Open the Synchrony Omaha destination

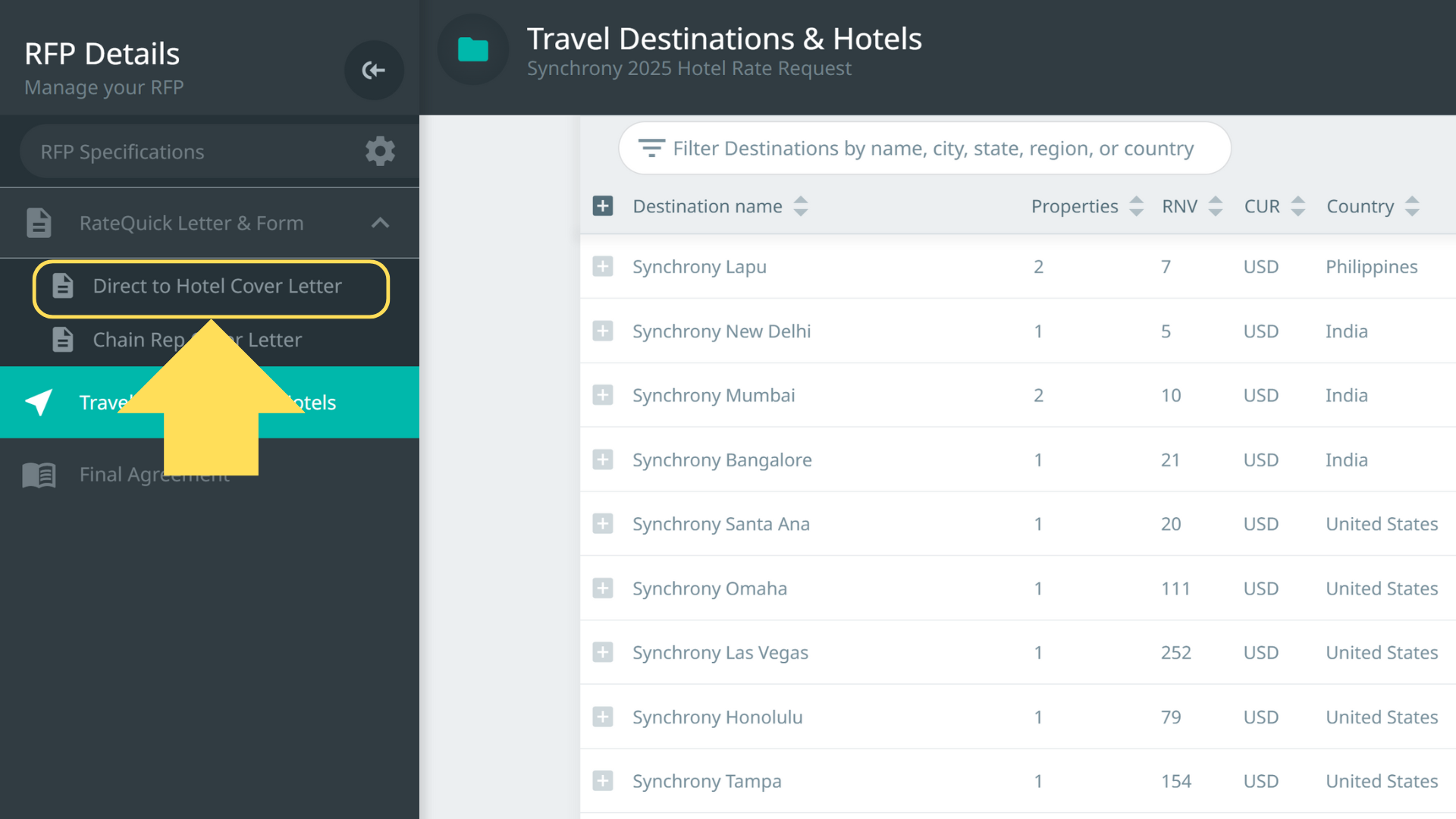pyautogui.click(x=709, y=588)
